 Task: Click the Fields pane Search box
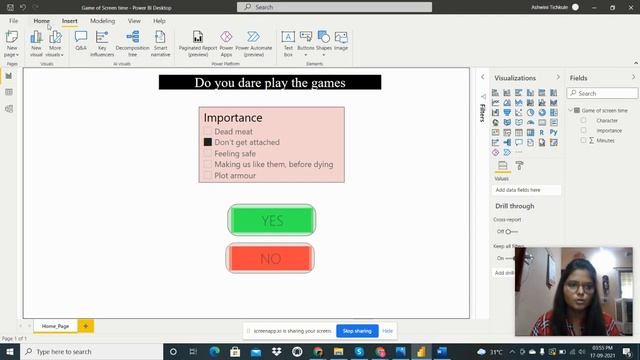tap(602, 93)
